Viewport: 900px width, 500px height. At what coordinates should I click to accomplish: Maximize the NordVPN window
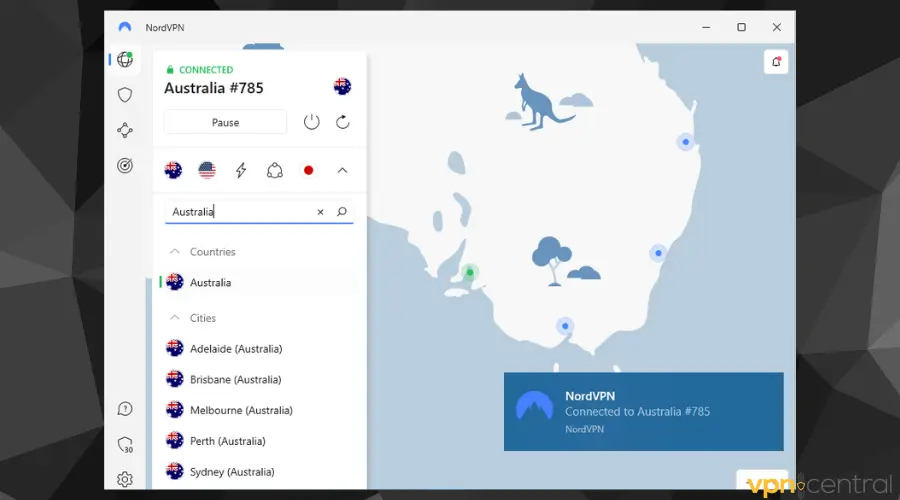tap(742, 27)
